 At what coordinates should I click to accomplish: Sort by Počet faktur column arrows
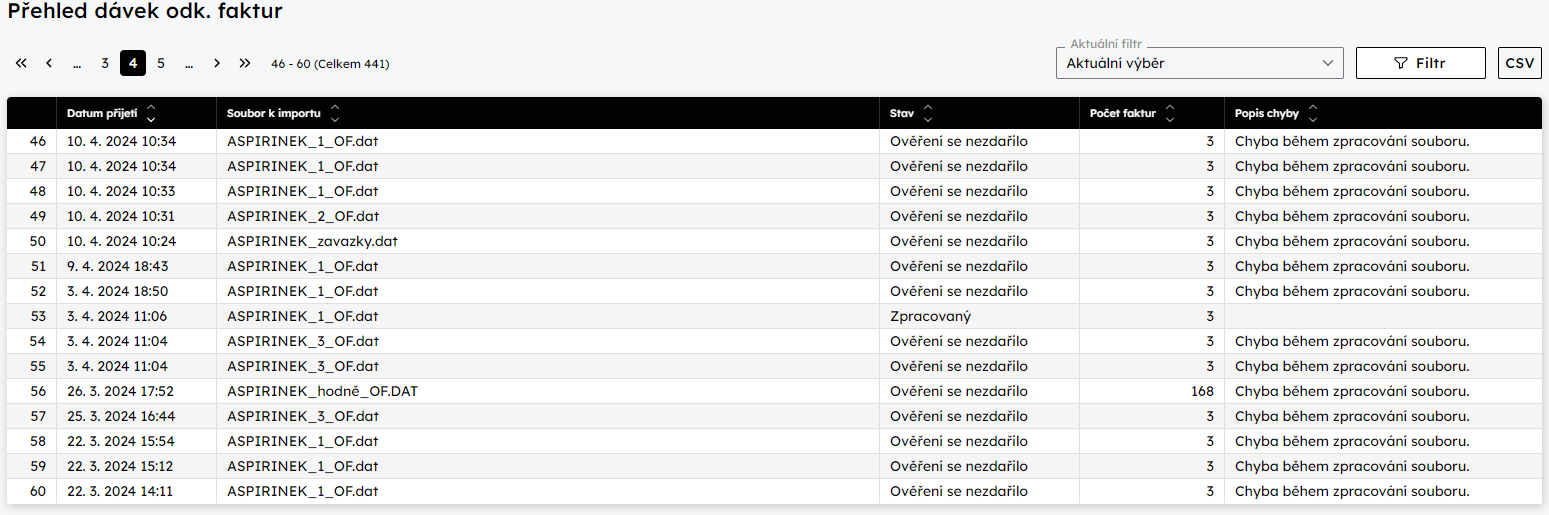[x=1170, y=113]
